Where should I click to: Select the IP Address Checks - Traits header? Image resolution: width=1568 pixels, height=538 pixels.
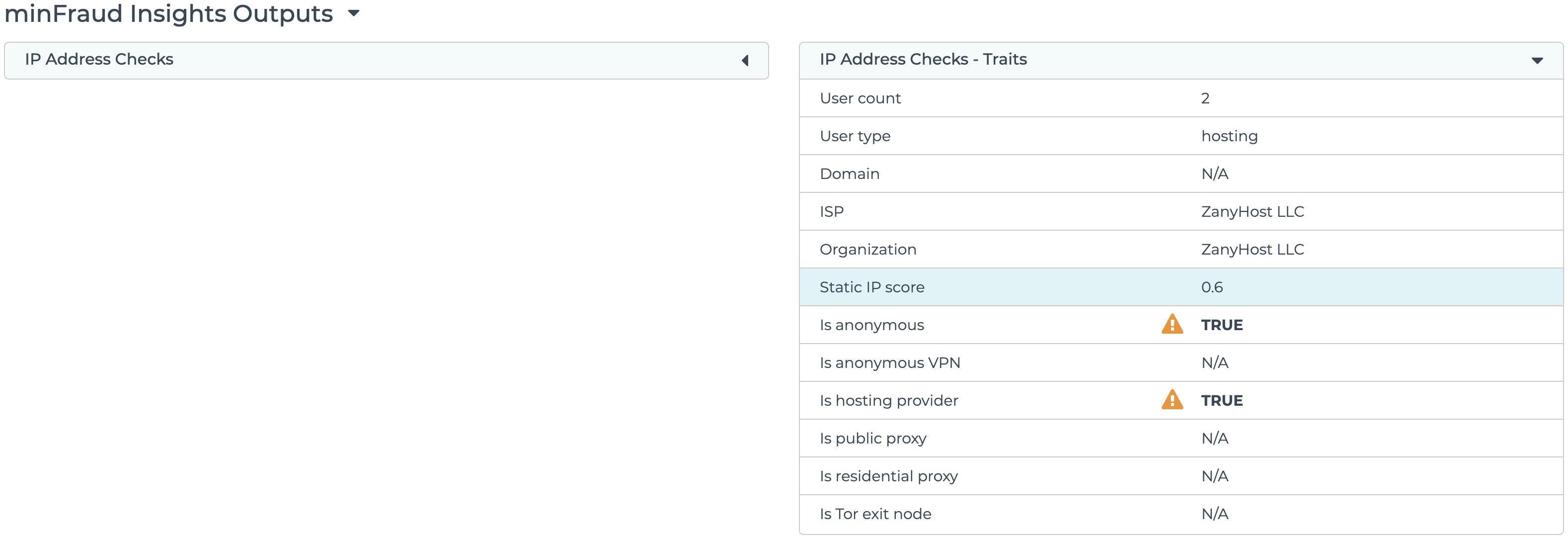click(x=923, y=59)
